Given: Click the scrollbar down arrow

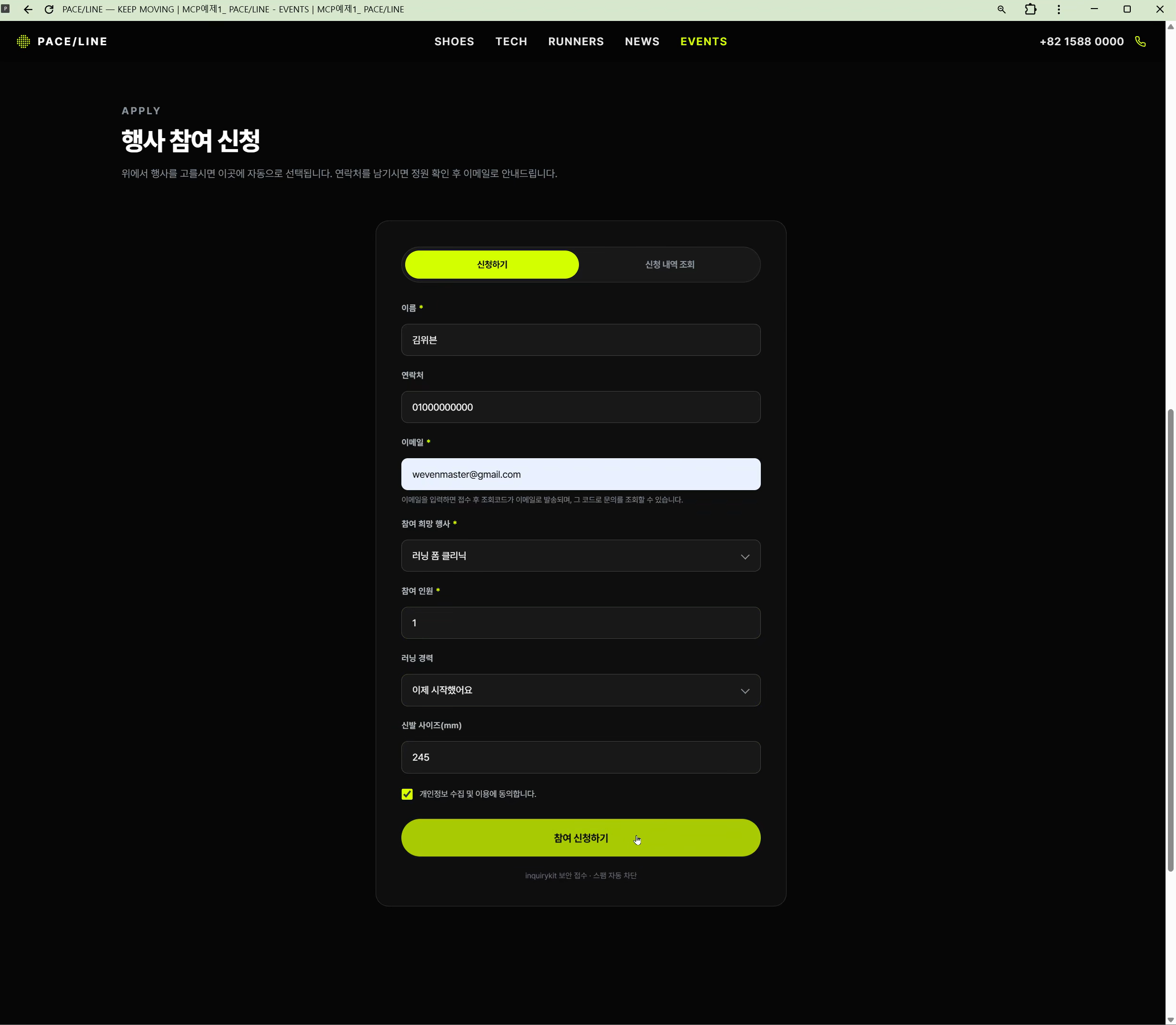Looking at the screenshot, I should point(1171,1020).
